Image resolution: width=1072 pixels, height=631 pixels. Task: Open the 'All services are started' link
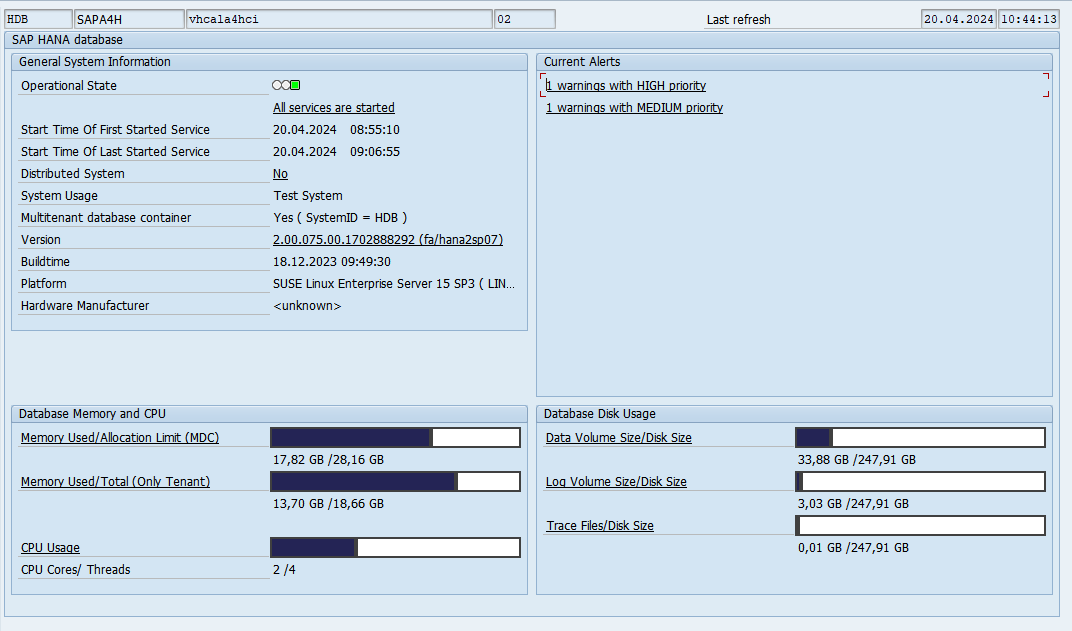pos(334,107)
